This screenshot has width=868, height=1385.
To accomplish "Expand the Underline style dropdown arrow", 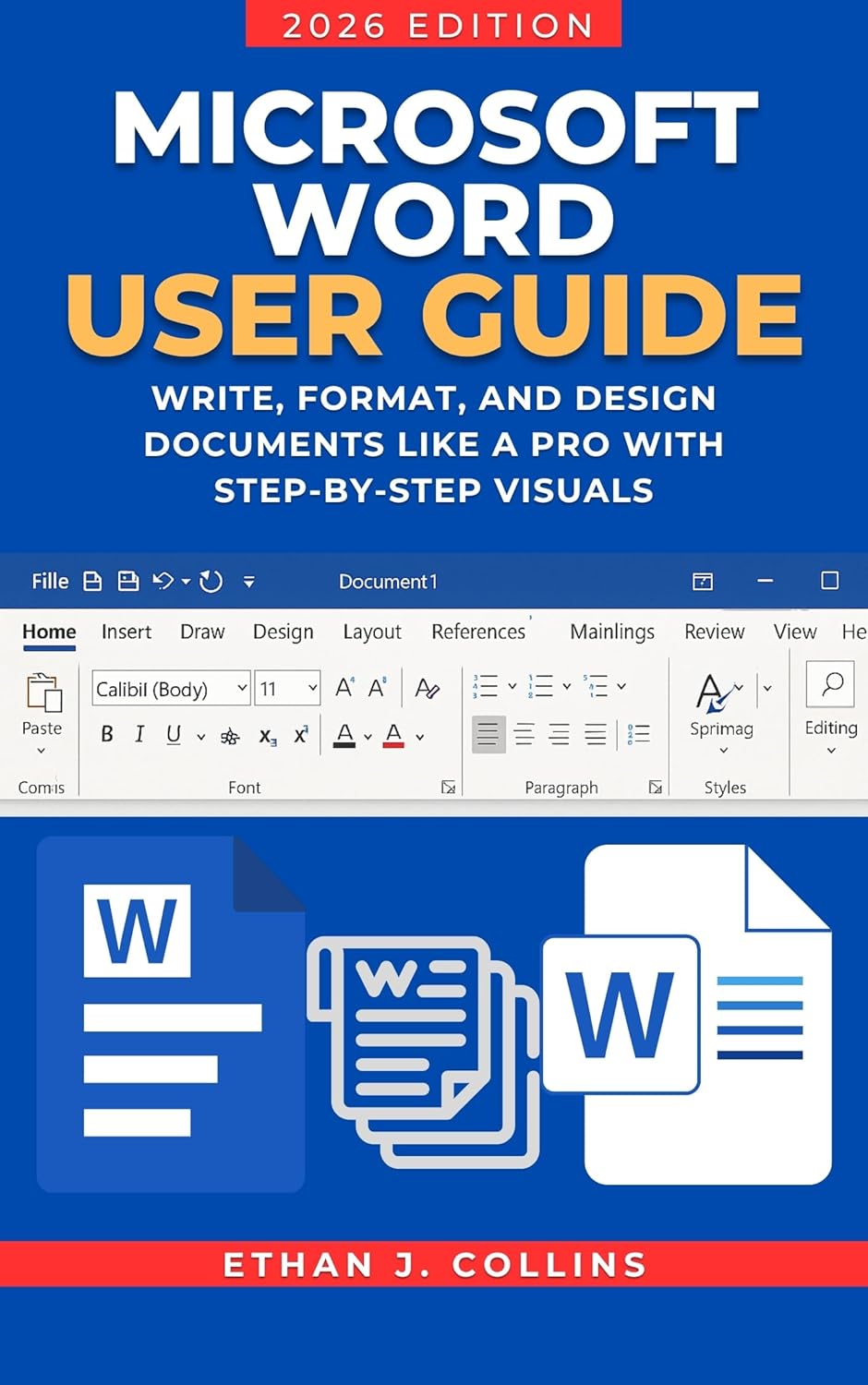I will [x=200, y=736].
